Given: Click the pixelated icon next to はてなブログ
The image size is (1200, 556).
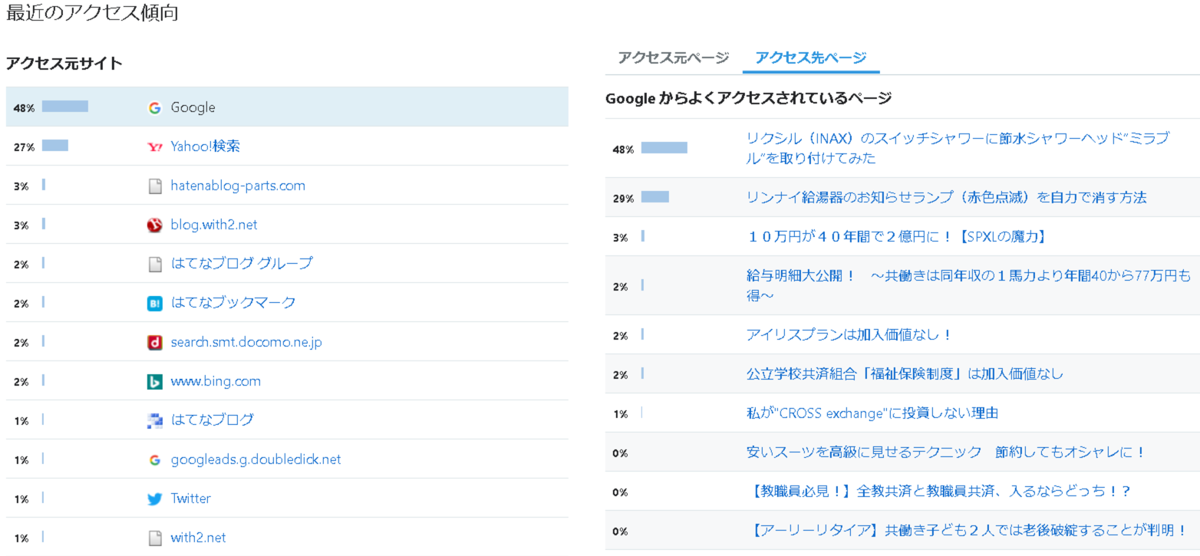Looking at the screenshot, I should coord(154,420).
